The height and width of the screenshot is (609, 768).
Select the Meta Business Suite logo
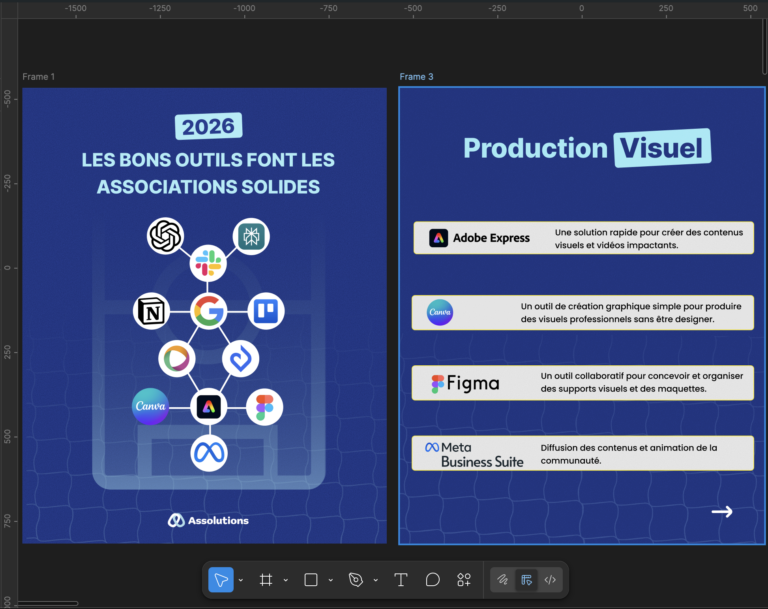click(474, 454)
